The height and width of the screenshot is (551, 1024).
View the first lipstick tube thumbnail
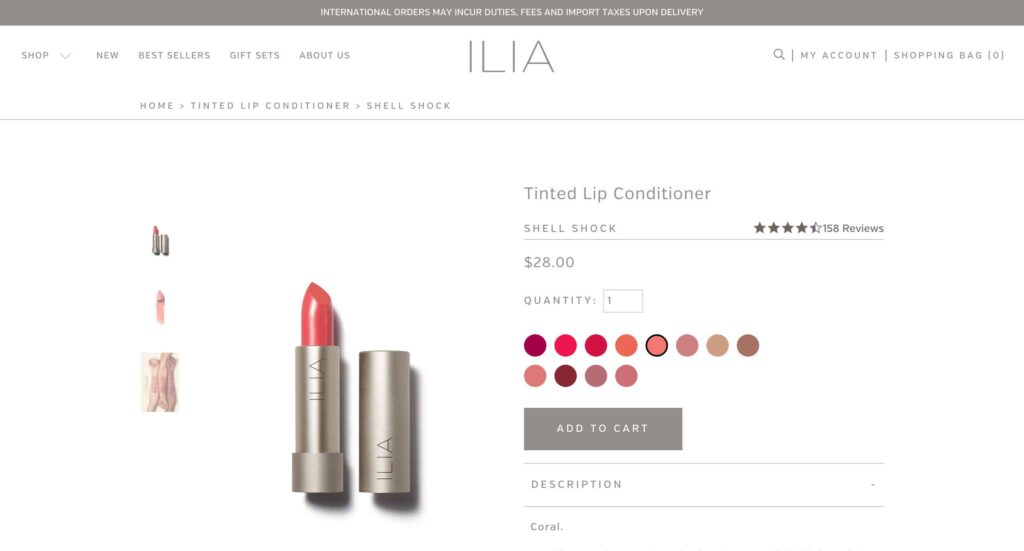[160, 240]
